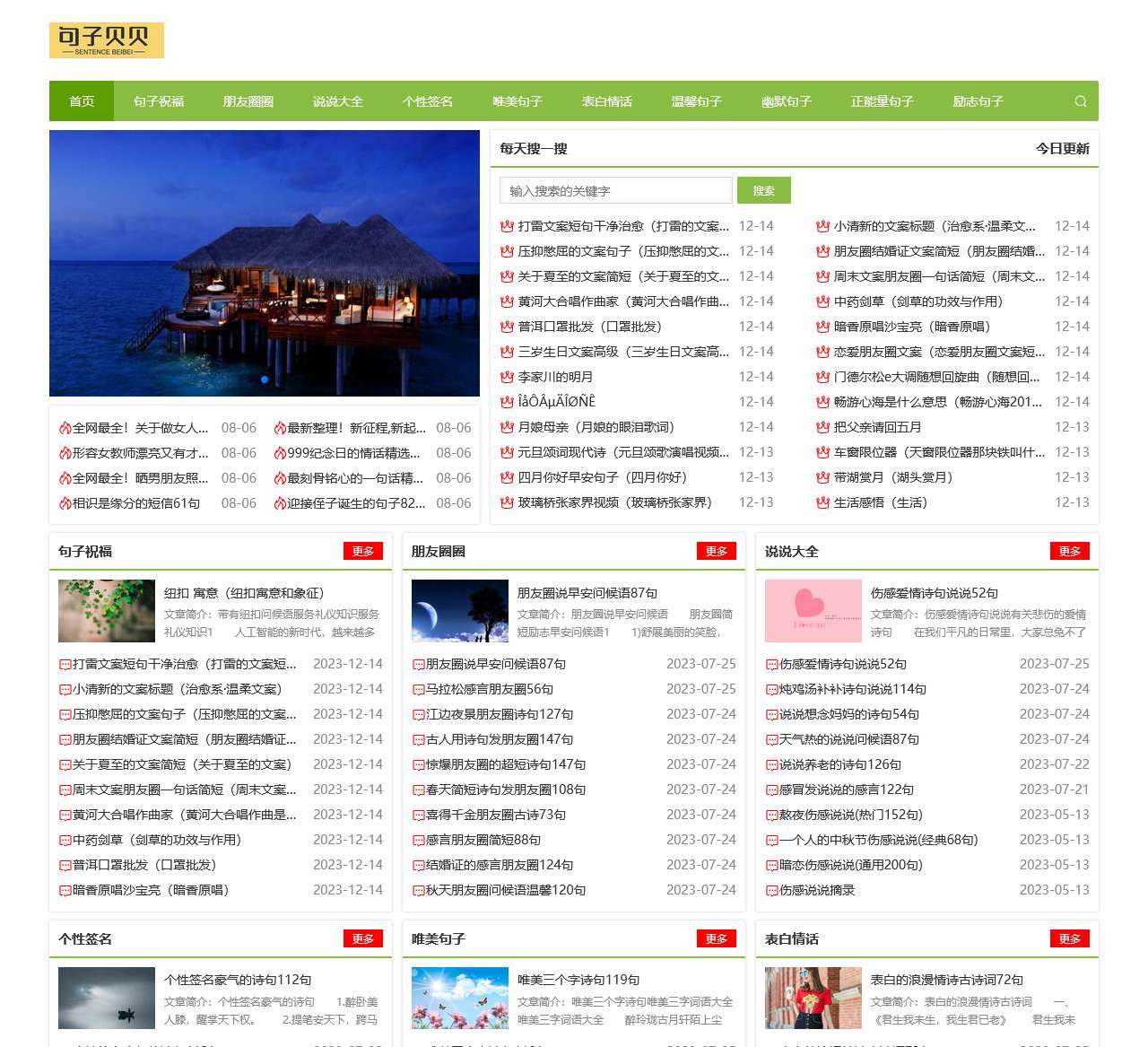Image resolution: width=1148 pixels, height=1047 pixels.
Task: Go to 幽默句子 in the navigation bar
Action: [786, 101]
